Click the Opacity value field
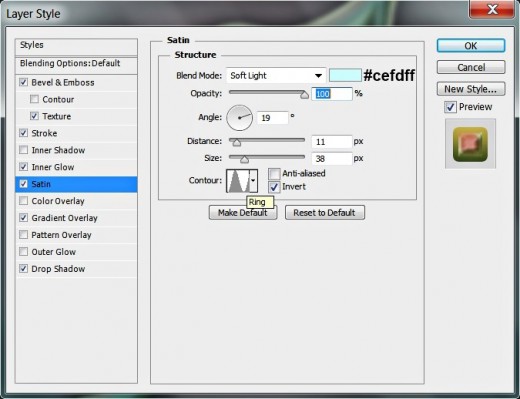Screen dimensions: 520x399 [x=332, y=94]
